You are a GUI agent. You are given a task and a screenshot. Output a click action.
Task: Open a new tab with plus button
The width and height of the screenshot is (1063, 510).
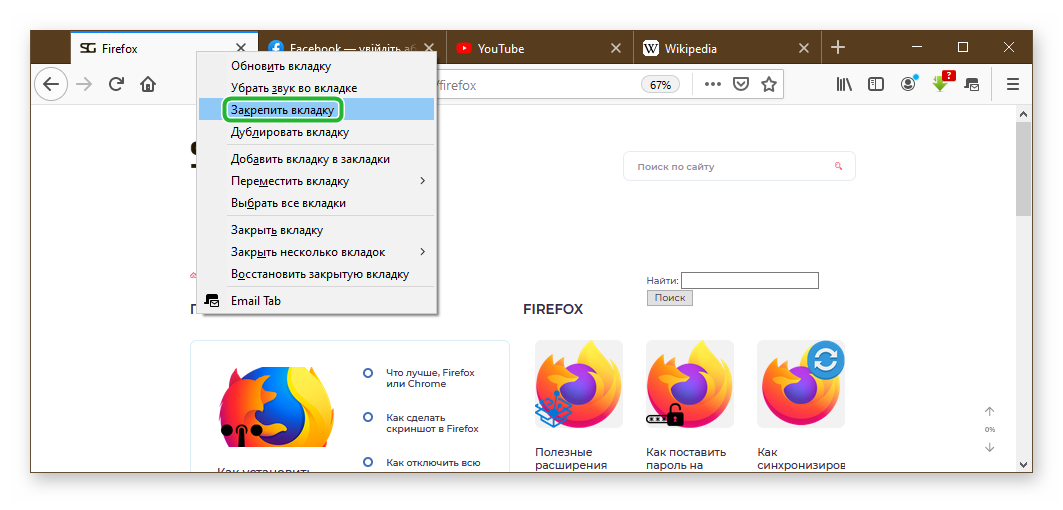(838, 47)
